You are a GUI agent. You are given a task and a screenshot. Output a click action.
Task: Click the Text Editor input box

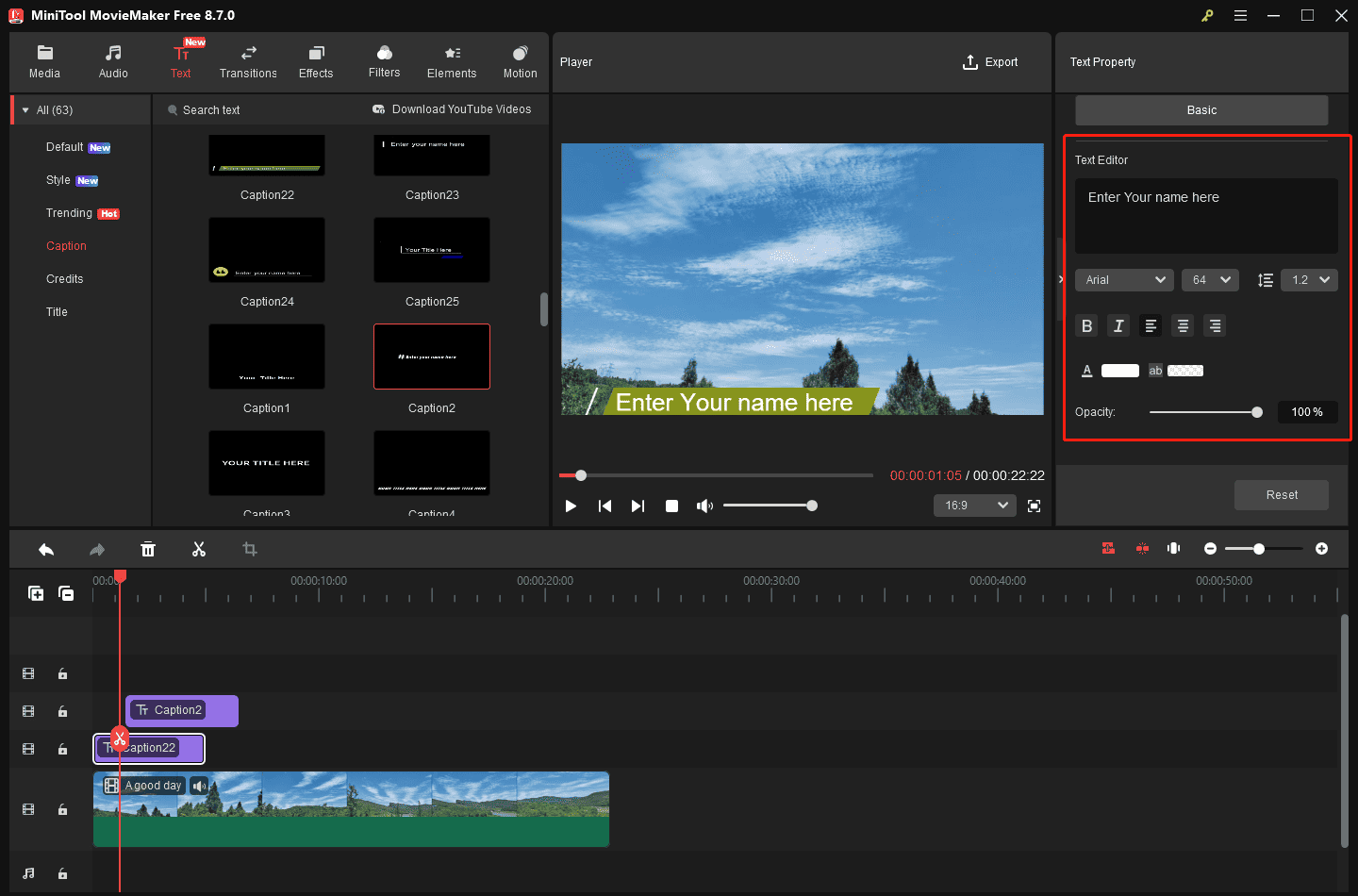[1206, 216]
